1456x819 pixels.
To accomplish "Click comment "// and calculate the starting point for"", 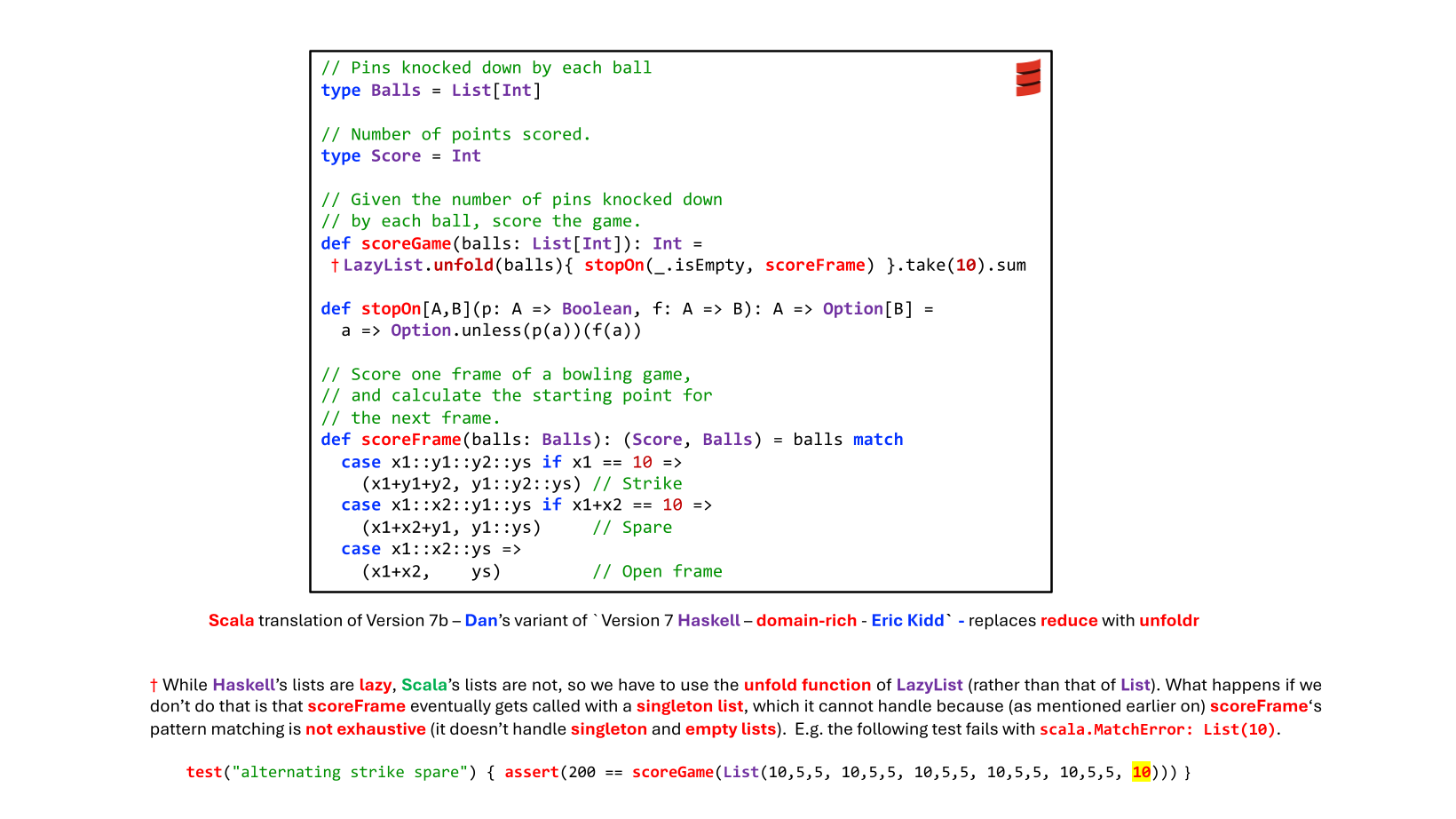I will 517,395.
